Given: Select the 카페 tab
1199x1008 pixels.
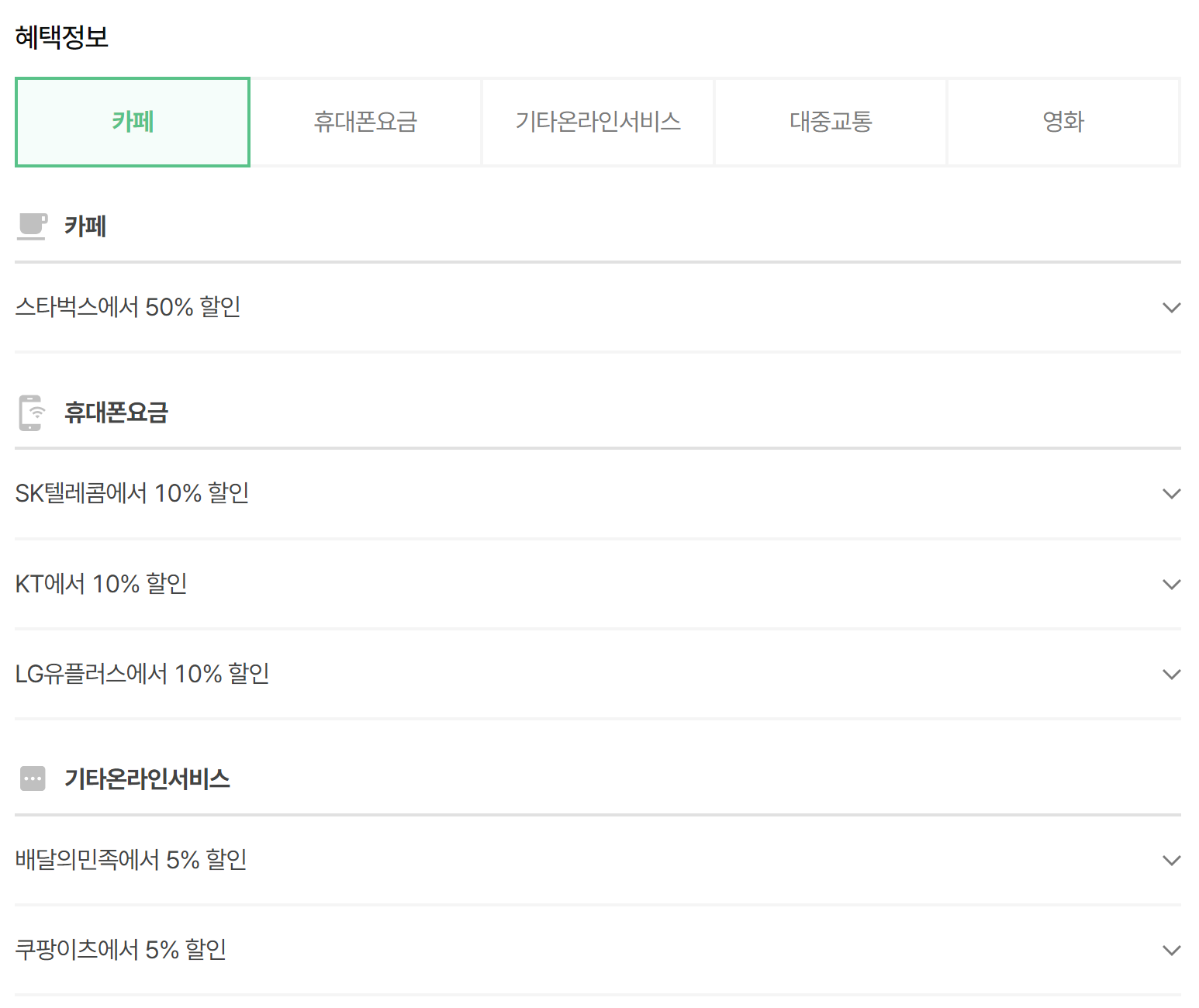Looking at the screenshot, I should point(132,122).
